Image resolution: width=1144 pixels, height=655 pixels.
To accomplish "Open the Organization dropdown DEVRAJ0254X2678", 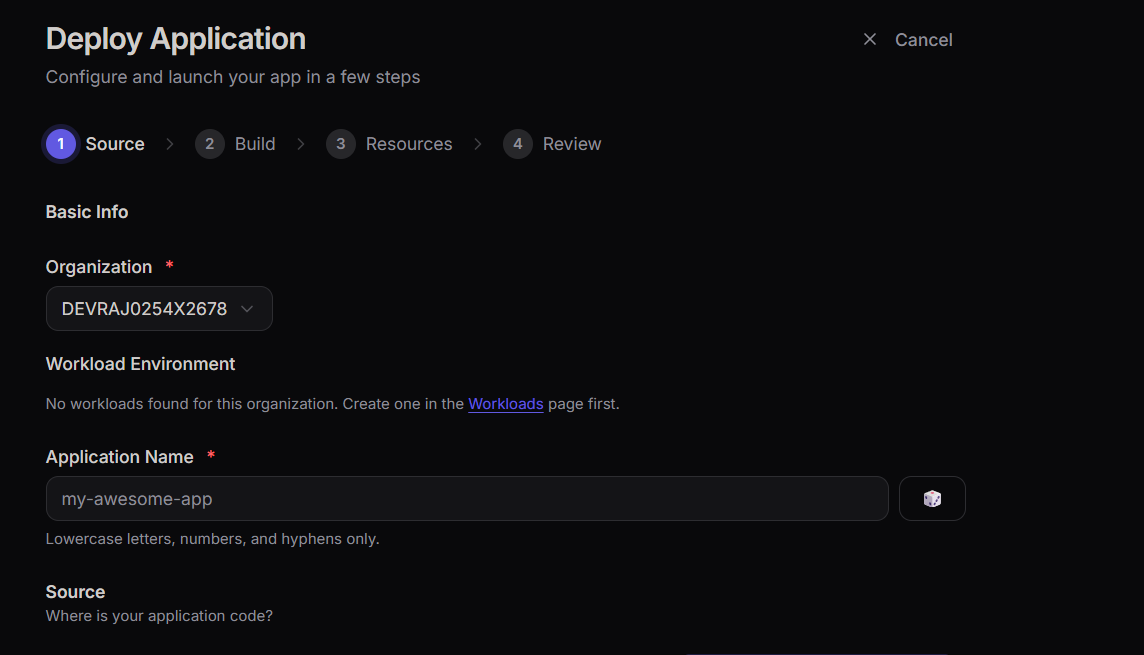I will (145, 309).
